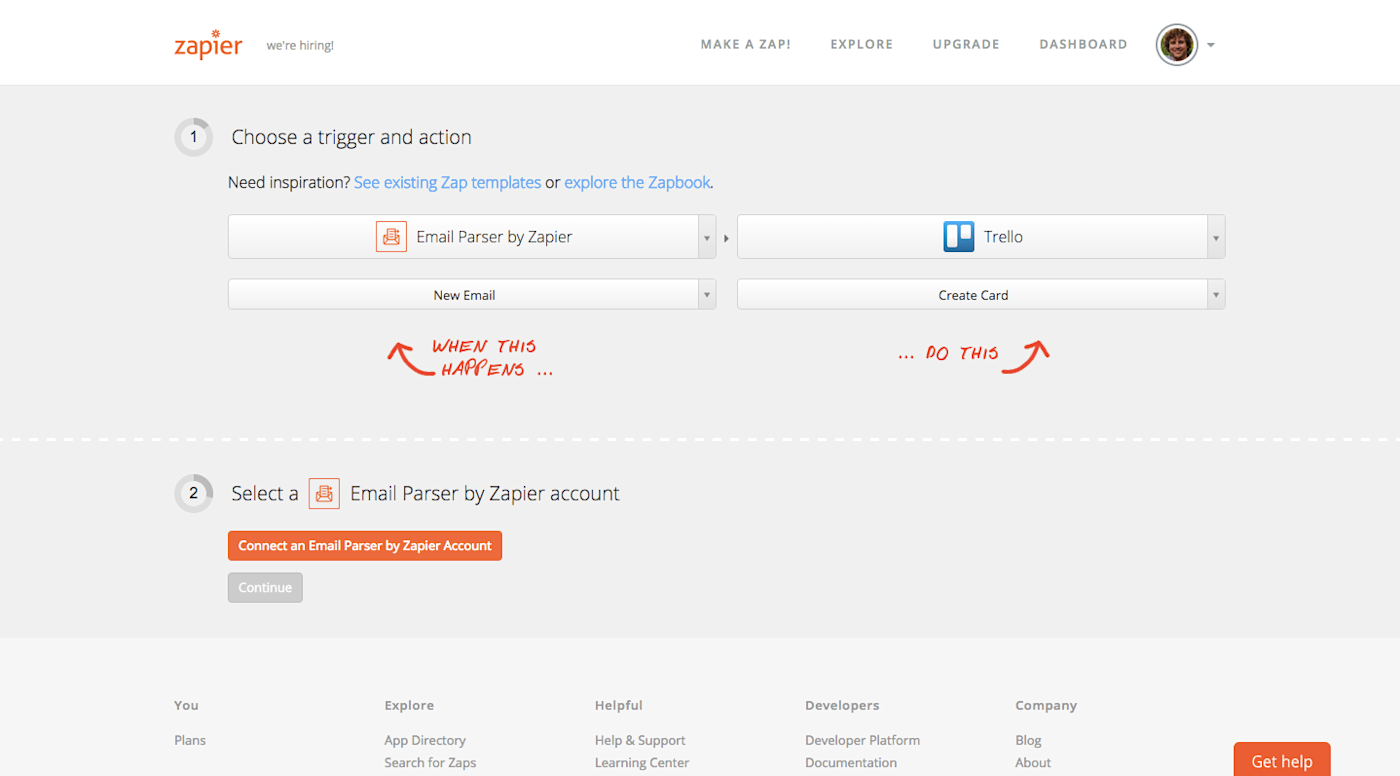Image resolution: width=1400 pixels, height=776 pixels.
Task: Open the Plans footer link
Action: point(190,740)
